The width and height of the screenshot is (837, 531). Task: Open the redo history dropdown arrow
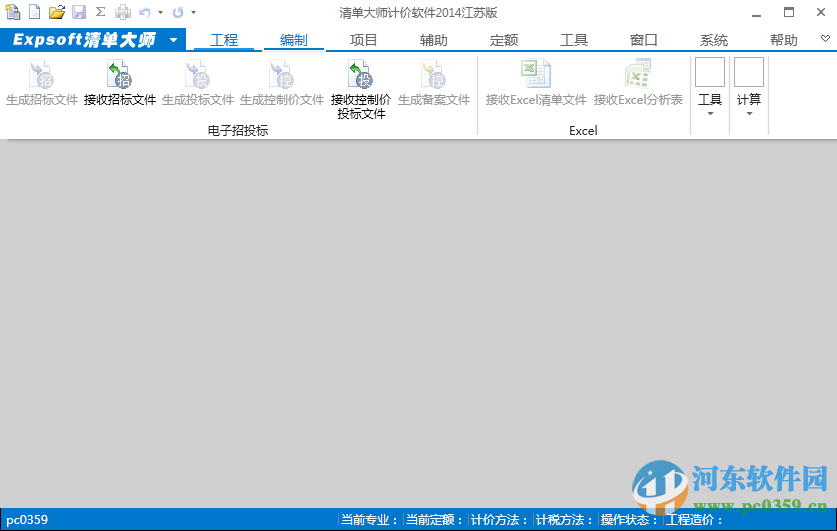point(193,12)
